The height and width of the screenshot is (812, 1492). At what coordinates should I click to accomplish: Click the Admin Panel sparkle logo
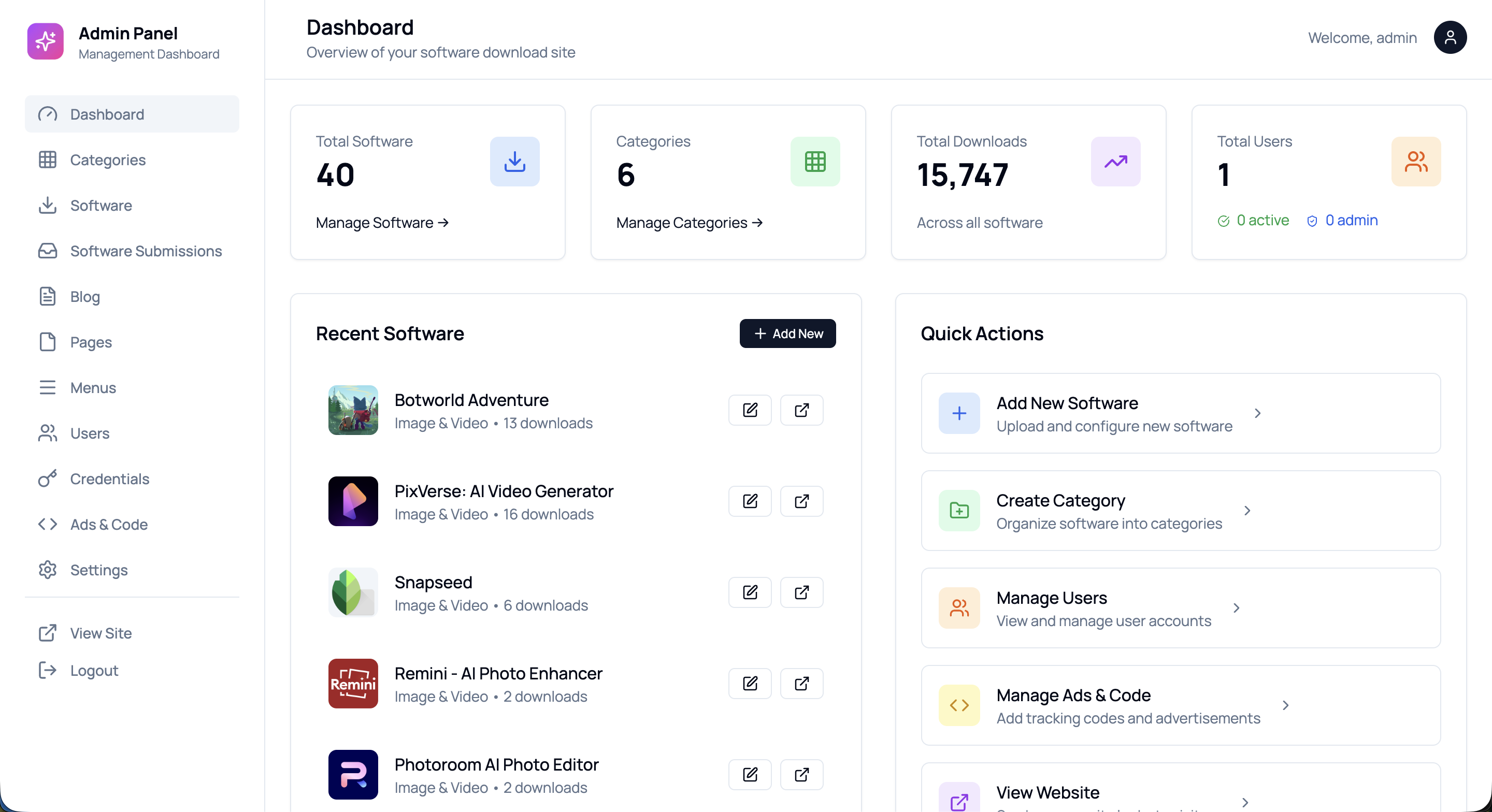[45, 42]
